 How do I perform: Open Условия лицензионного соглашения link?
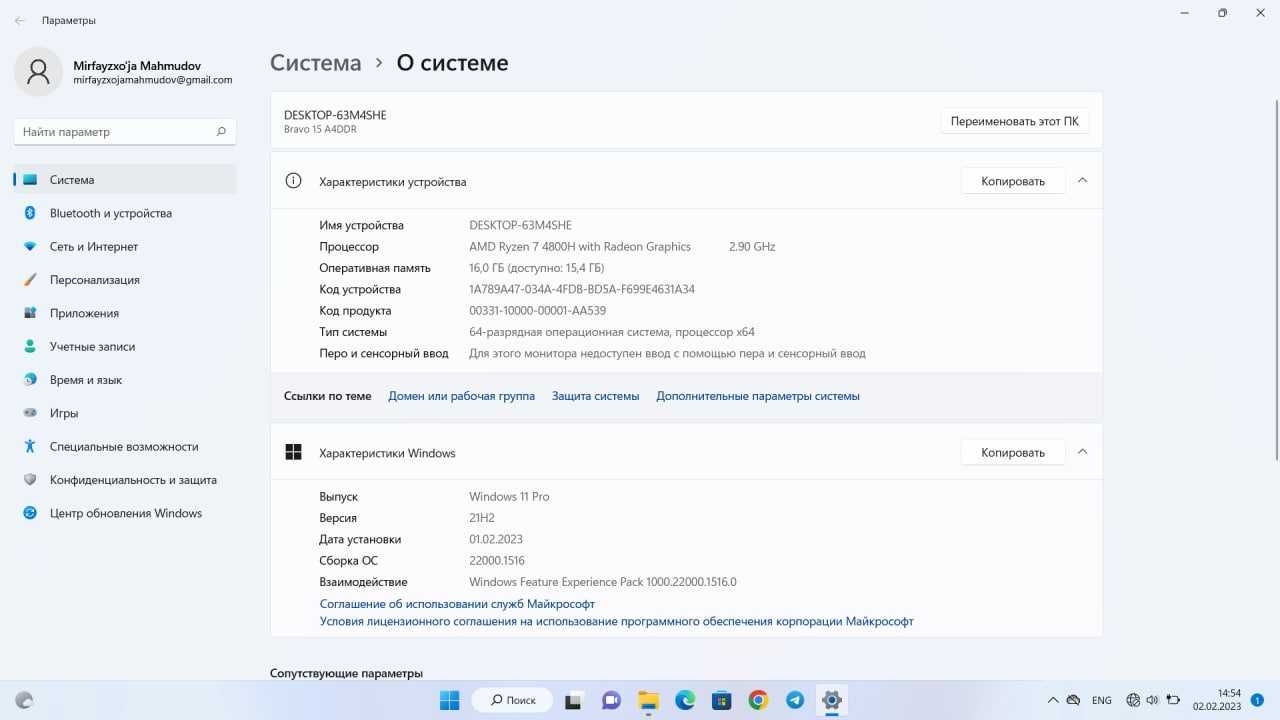coord(617,621)
